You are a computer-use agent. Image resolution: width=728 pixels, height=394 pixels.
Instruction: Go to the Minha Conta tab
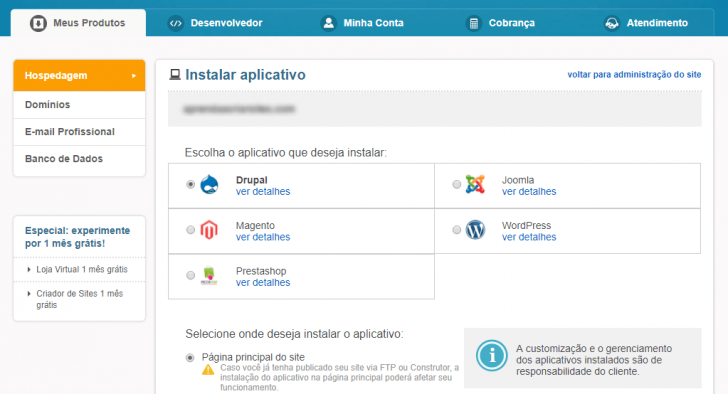[x=362, y=23]
